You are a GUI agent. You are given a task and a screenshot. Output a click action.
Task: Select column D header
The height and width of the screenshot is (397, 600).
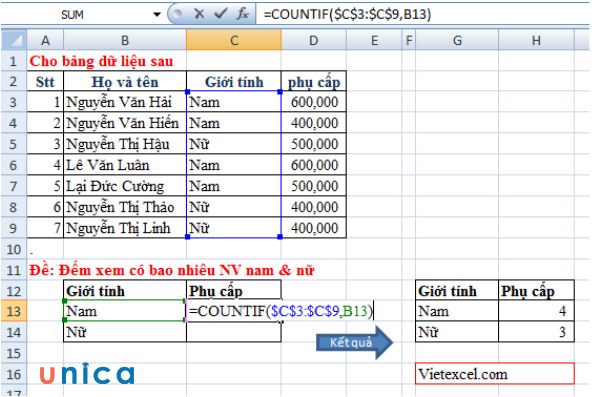pyautogui.click(x=313, y=40)
